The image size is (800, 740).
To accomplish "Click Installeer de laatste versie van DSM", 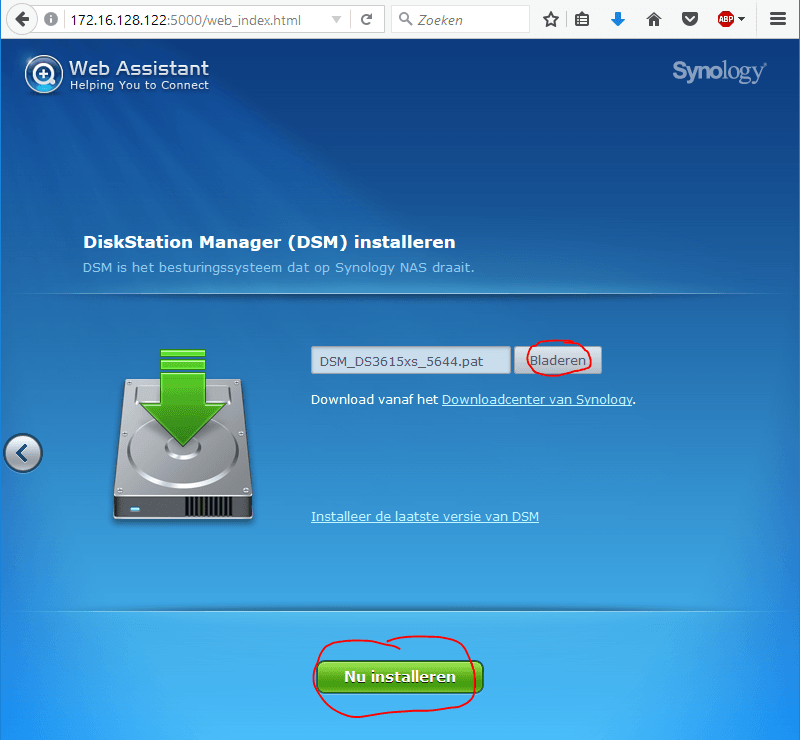I will (425, 516).
